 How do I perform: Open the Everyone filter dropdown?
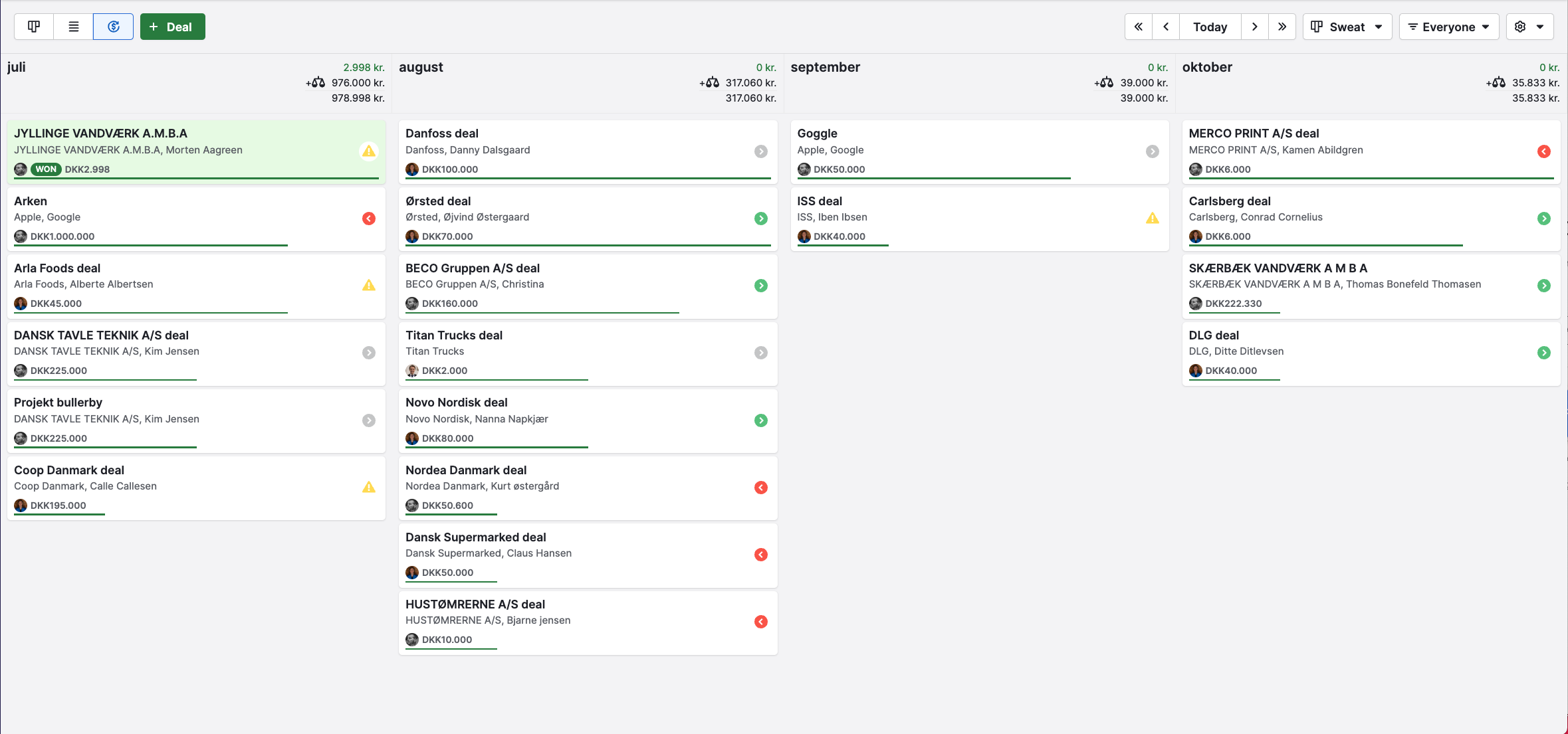pyautogui.click(x=1448, y=27)
